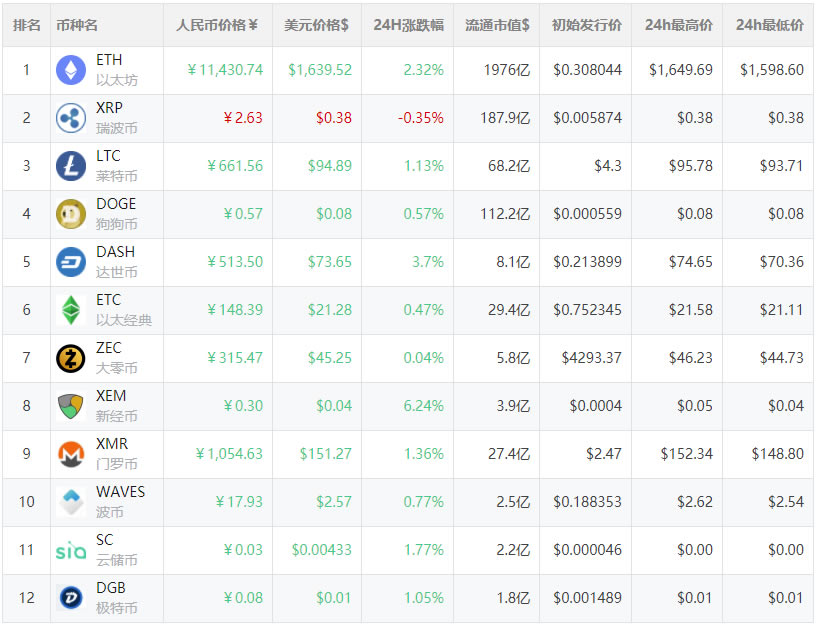Sort by the 币种名 column header

pos(77,25)
